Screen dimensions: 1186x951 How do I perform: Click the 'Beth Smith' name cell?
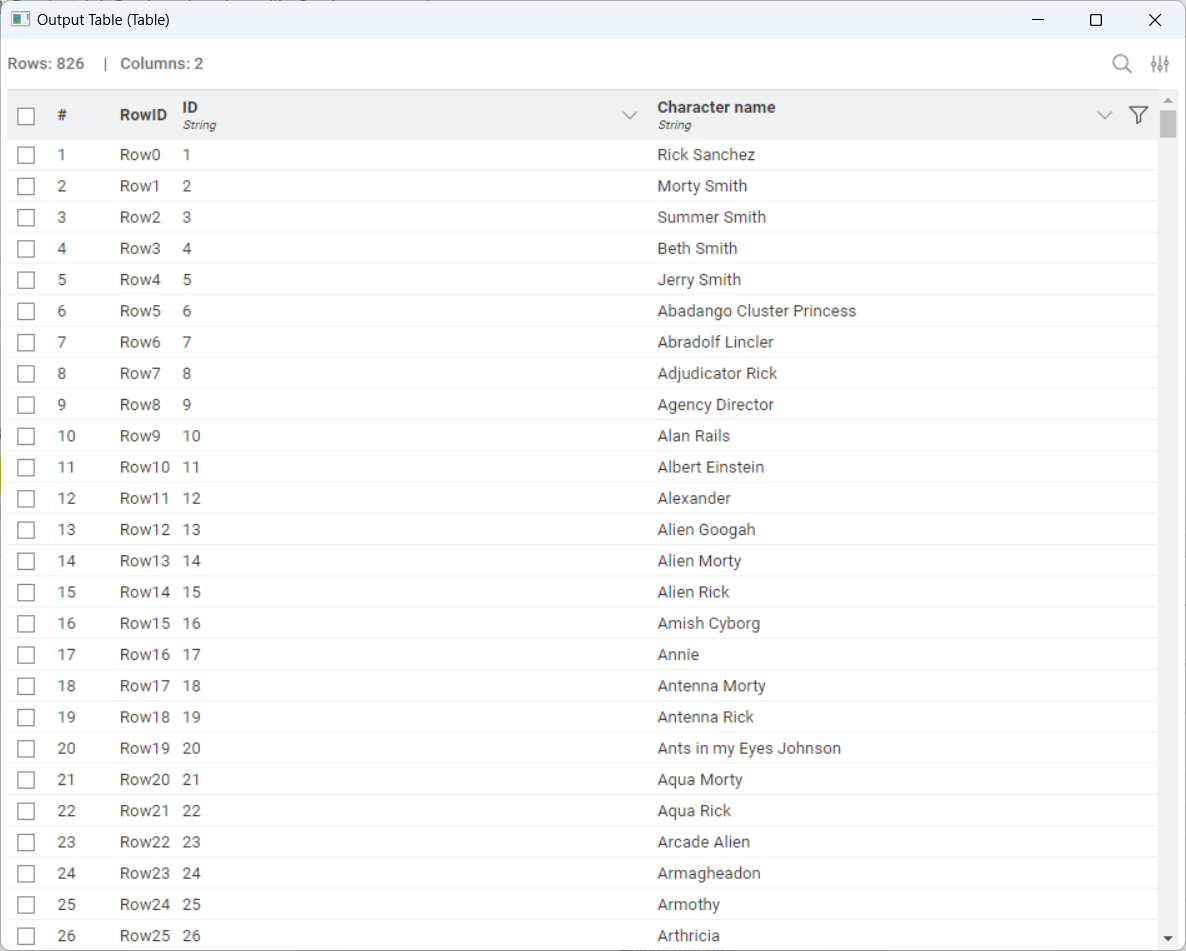coord(697,248)
